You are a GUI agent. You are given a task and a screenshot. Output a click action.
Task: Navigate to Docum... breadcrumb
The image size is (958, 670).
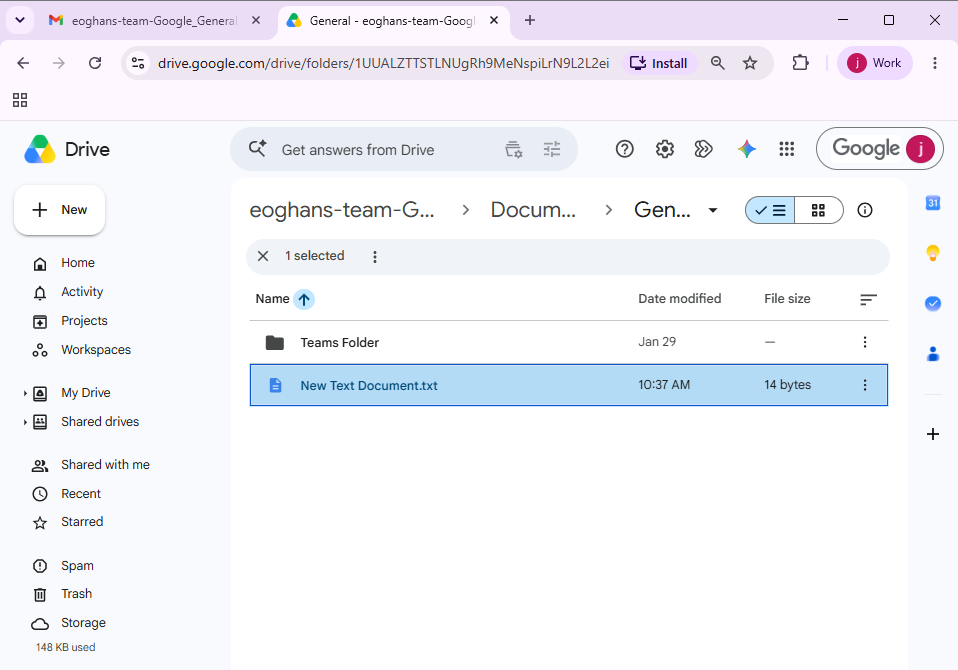533,210
